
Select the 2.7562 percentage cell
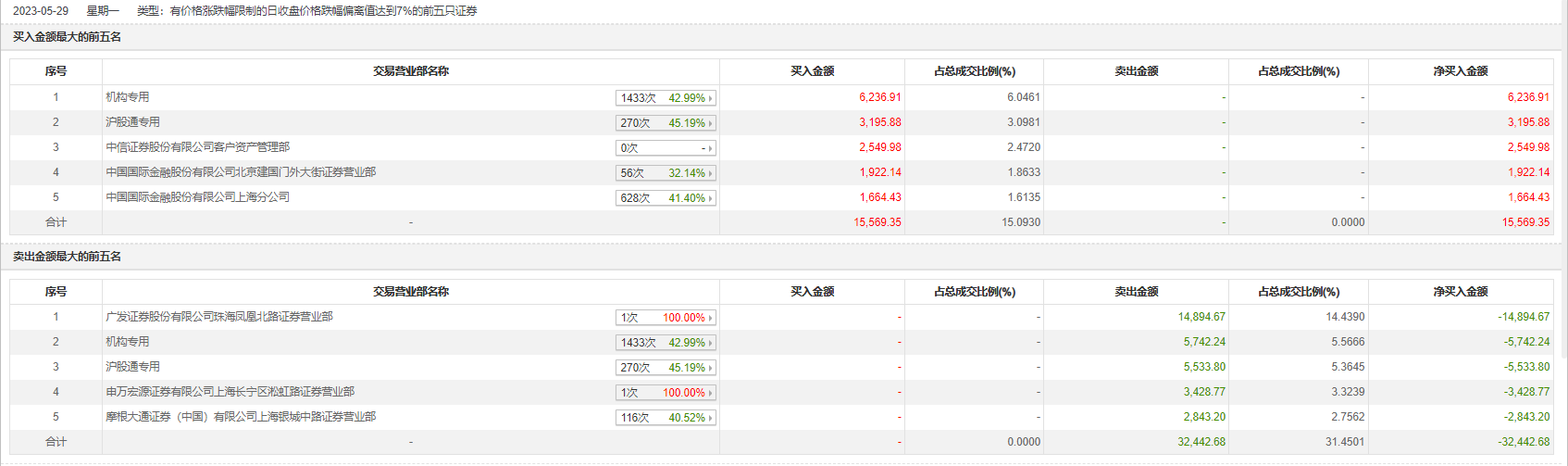coord(1348,417)
